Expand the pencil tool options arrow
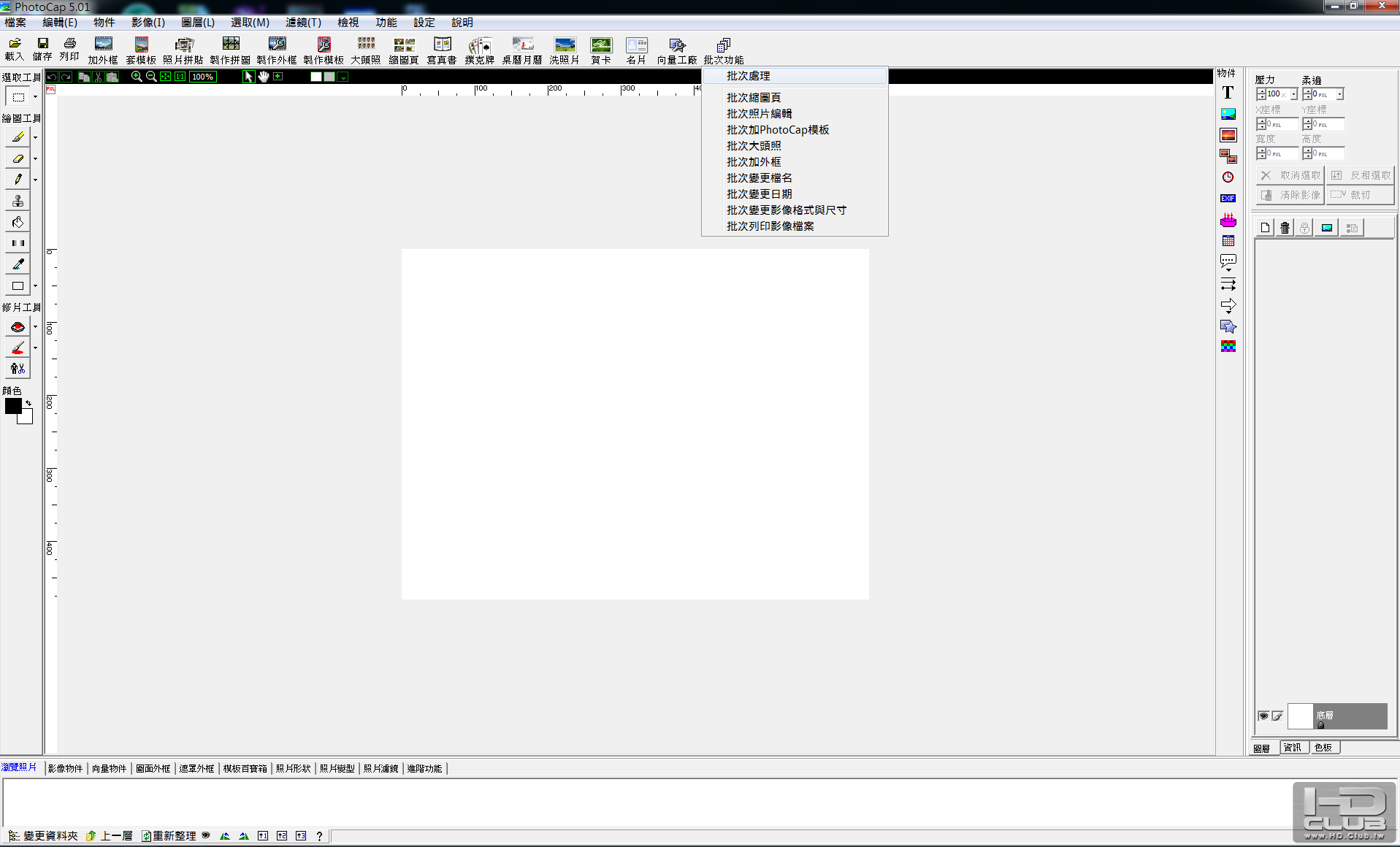 tap(35, 180)
